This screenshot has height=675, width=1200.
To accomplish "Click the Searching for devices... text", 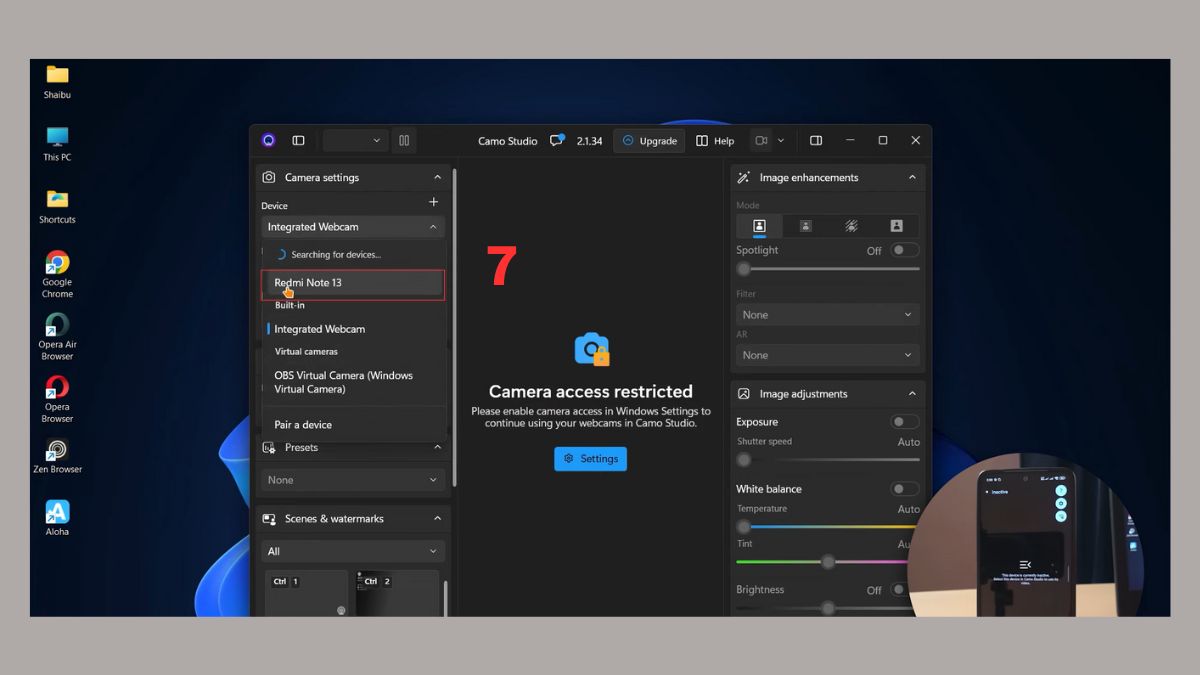I will point(336,255).
